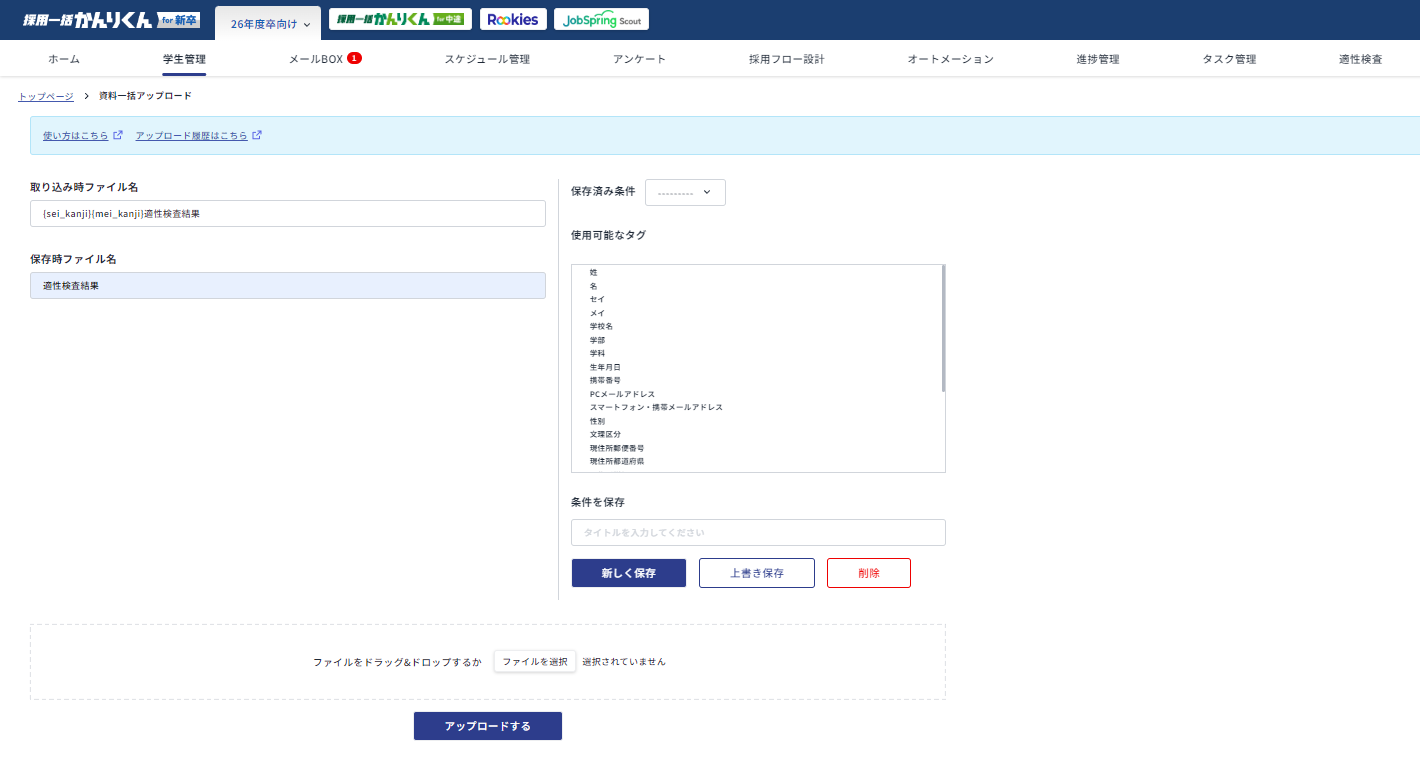The height and width of the screenshot is (777, 1420).
Task: Open the 保存済み条件 dropdown
Action: (x=685, y=192)
